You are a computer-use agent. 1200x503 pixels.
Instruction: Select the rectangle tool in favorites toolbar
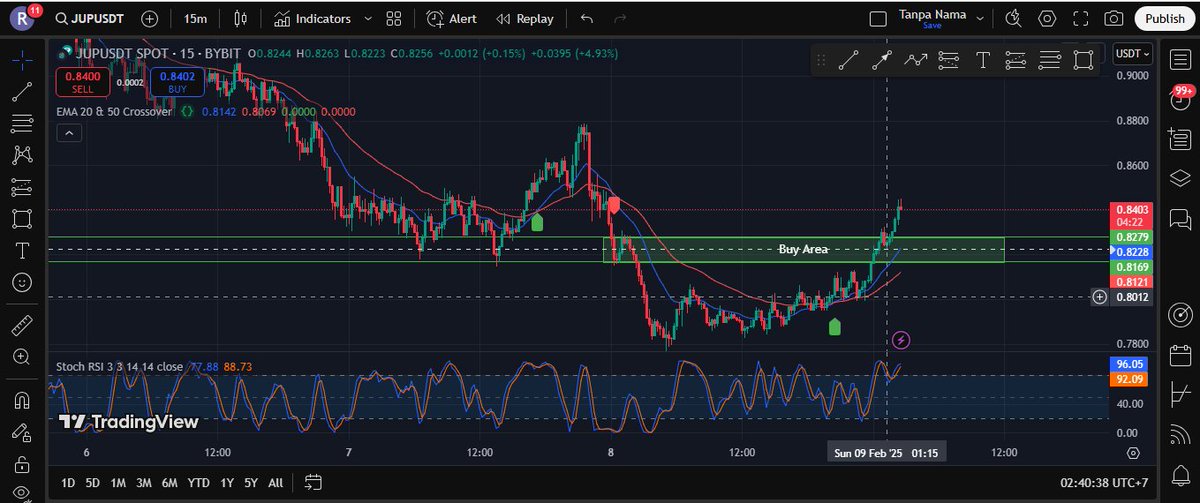point(1083,61)
